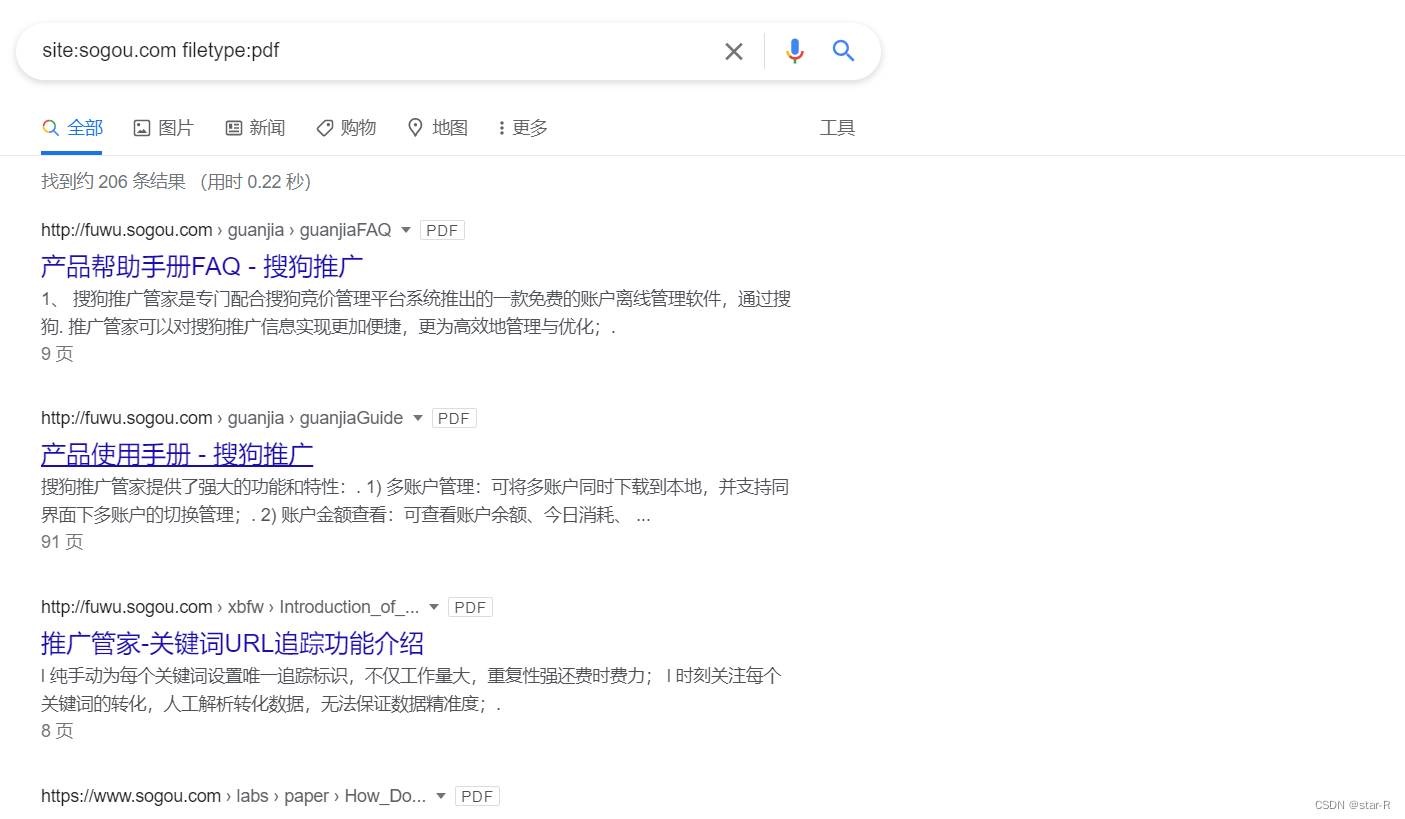
Task: Click the 全部 colored magnifier icon
Action: (x=50, y=128)
